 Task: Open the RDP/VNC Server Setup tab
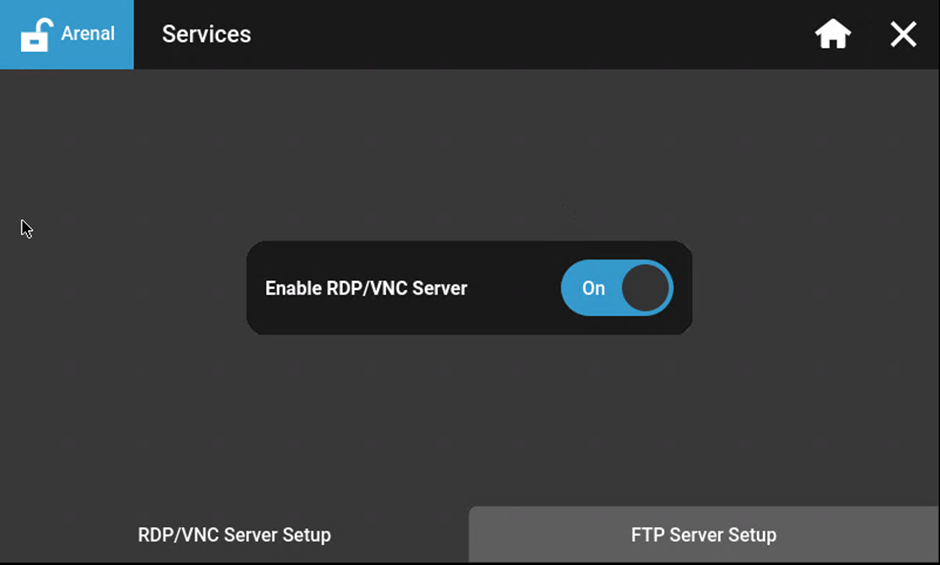(234, 535)
